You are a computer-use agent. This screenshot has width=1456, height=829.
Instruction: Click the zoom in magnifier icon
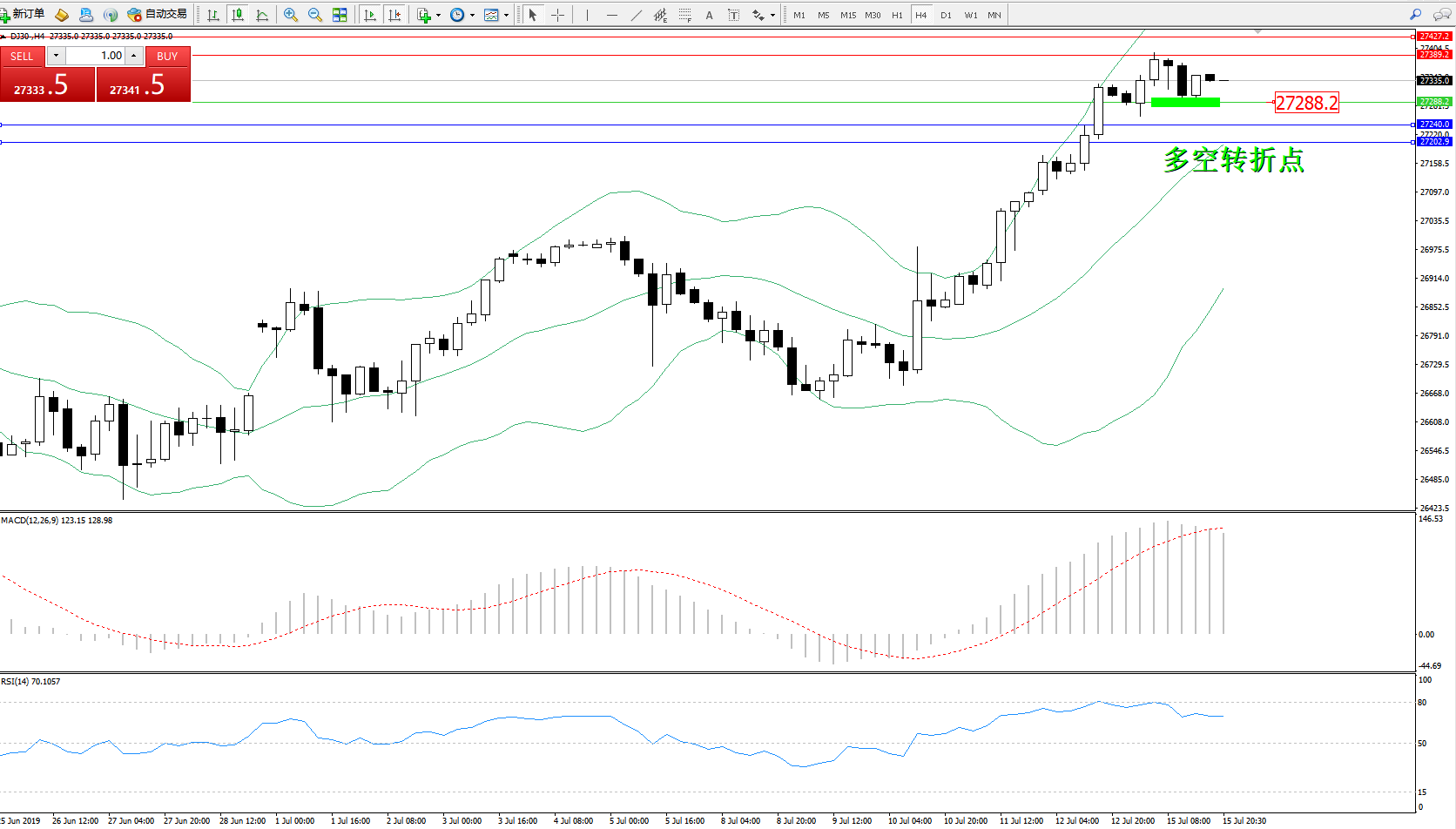pos(291,15)
